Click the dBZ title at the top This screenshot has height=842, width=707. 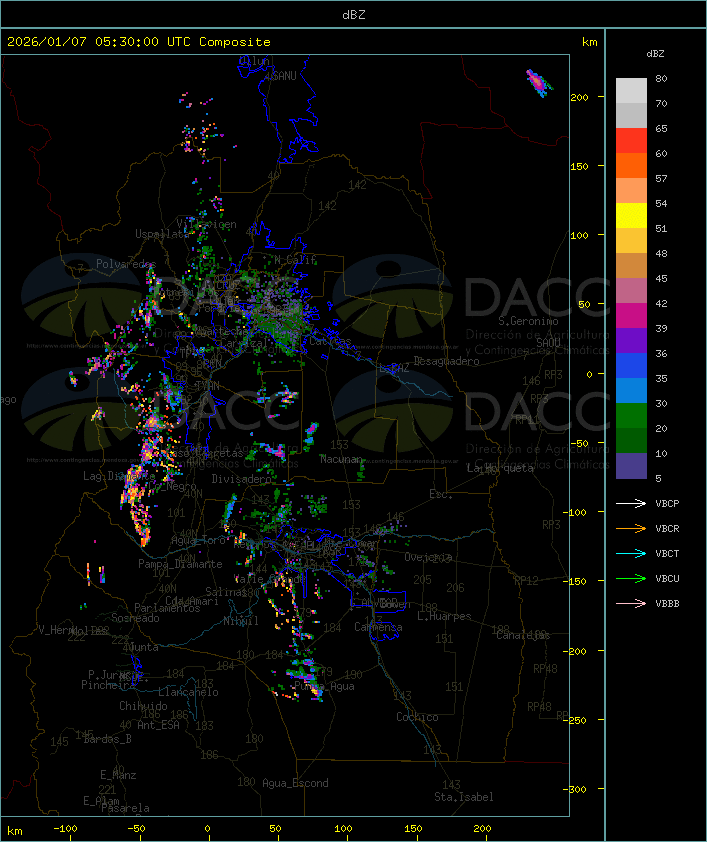[353, 14]
